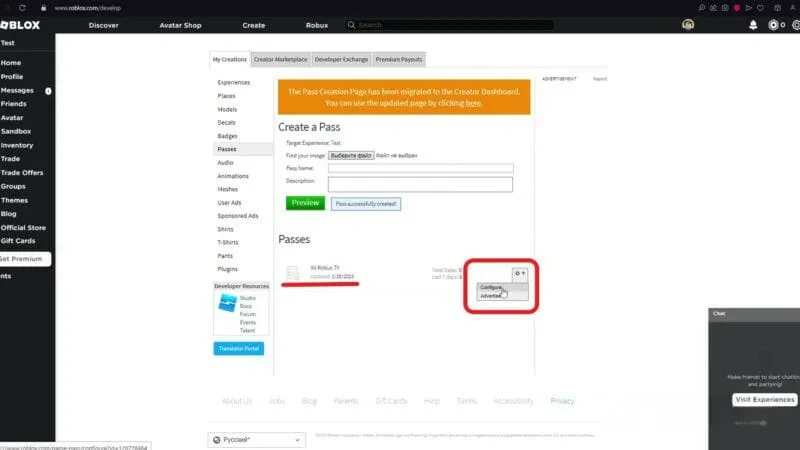Click the browser cube extensions icon

[777, 8]
